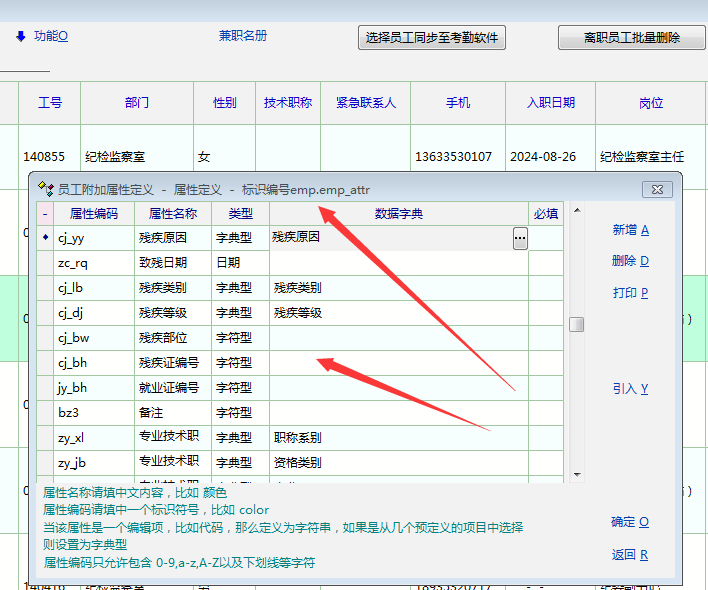Screen dimensions: 708x590
Task: Toggle 必填 cell for cj_lb row
Action: 545,288
